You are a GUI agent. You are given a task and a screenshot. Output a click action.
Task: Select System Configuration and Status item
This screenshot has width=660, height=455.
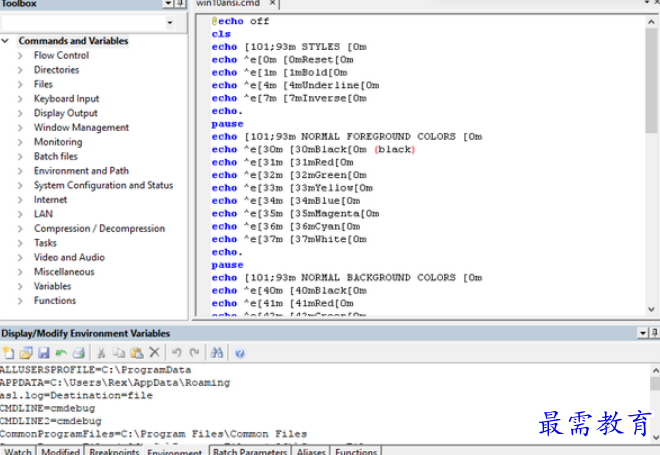point(104,185)
